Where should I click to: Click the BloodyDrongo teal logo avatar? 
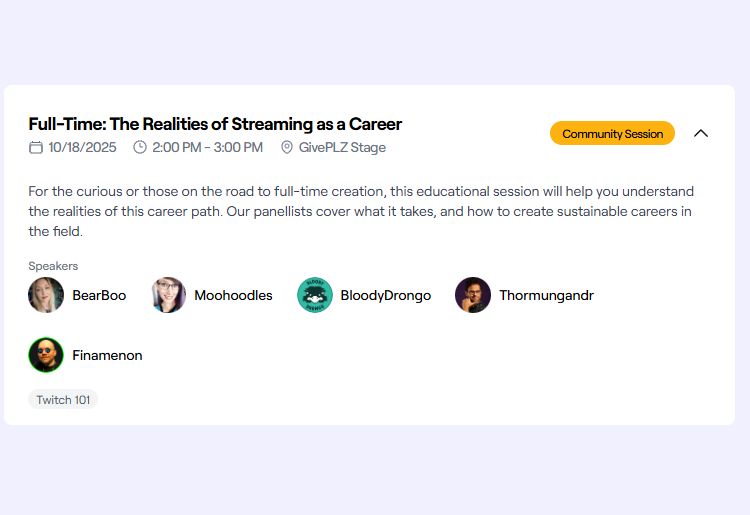click(x=315, y=295)
